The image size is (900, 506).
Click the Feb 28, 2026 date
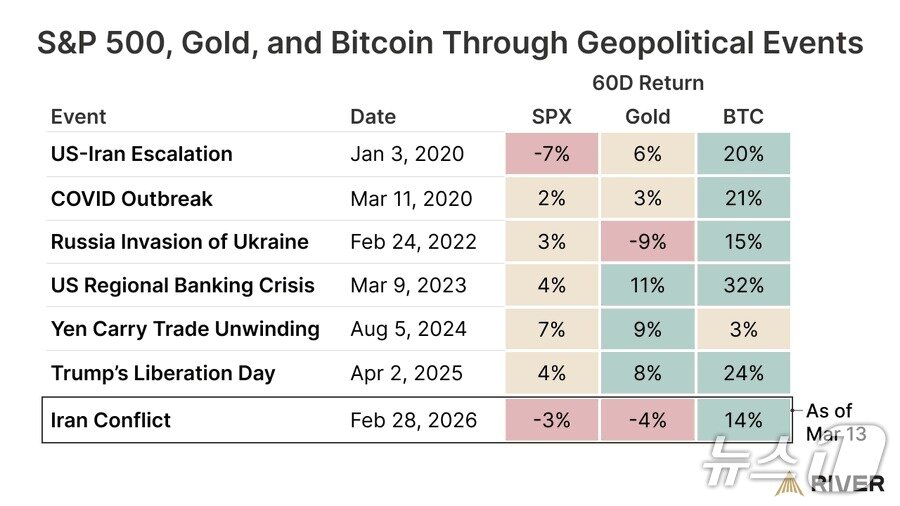[413, 420]
